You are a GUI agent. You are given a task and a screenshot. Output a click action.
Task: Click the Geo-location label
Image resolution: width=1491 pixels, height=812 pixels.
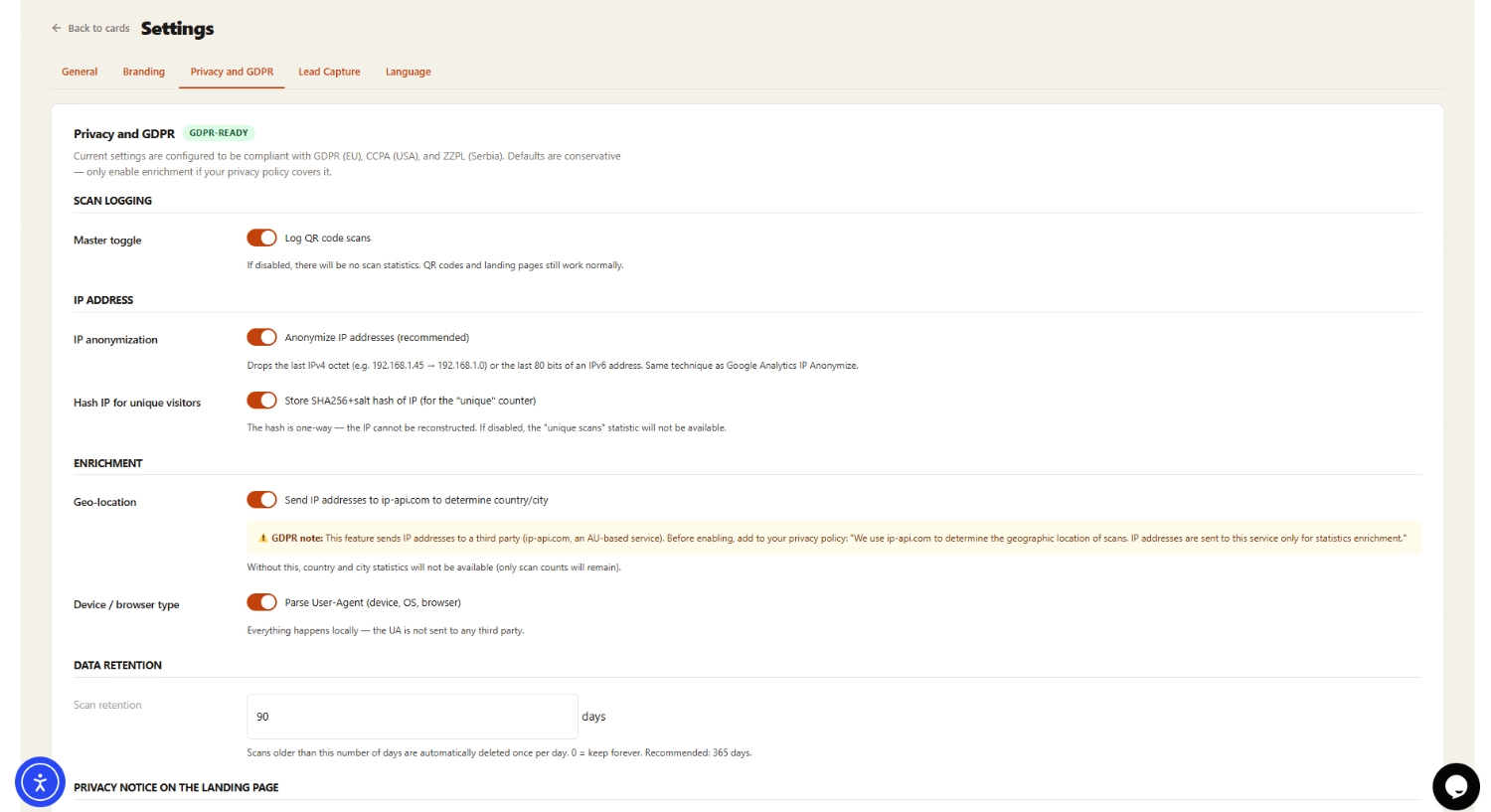pos(105,502)
